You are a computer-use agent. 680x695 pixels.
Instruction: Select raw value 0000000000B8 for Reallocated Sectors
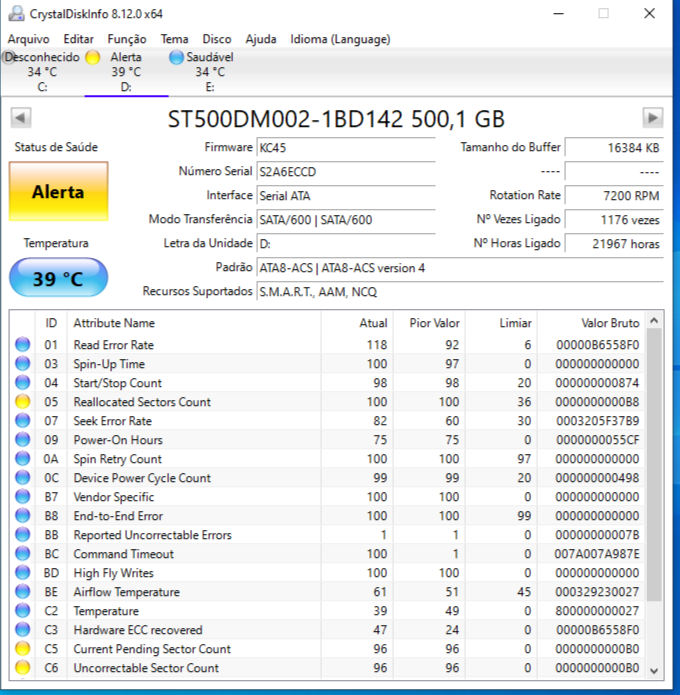click(597, 402)
